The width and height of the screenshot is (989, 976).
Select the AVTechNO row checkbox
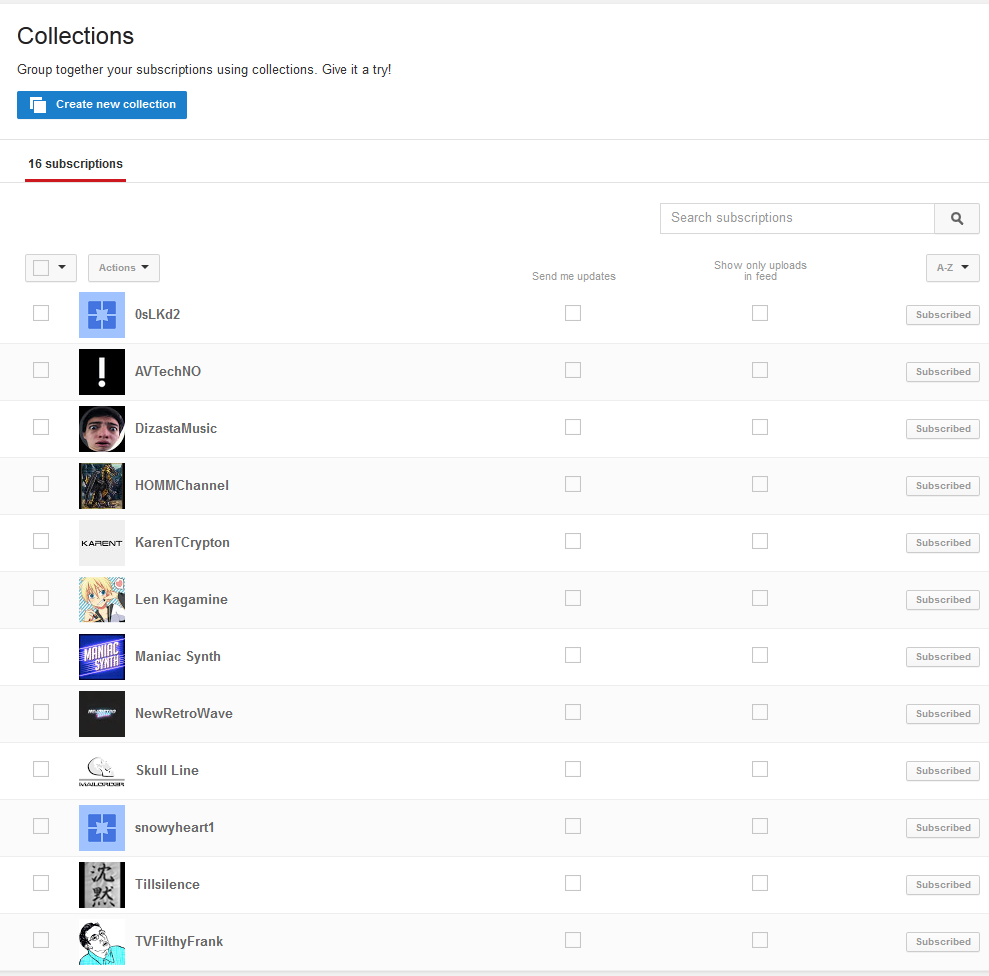coord(41,370)
